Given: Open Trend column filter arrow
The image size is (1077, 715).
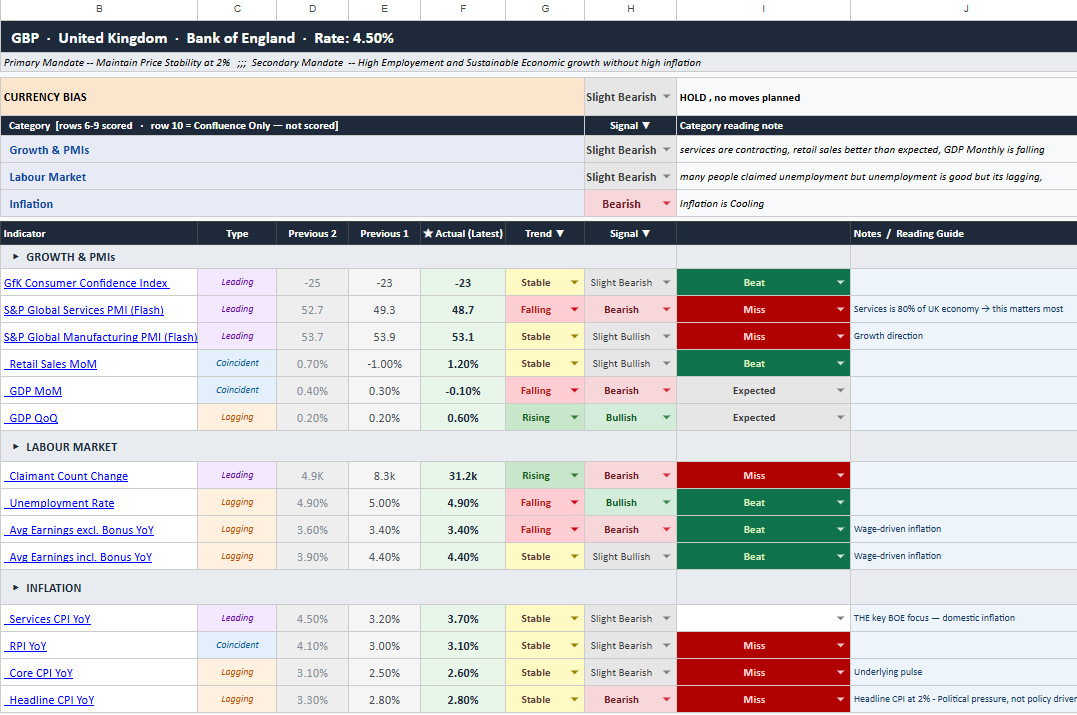Looking at the screenshot, I should tap(560, 234).
